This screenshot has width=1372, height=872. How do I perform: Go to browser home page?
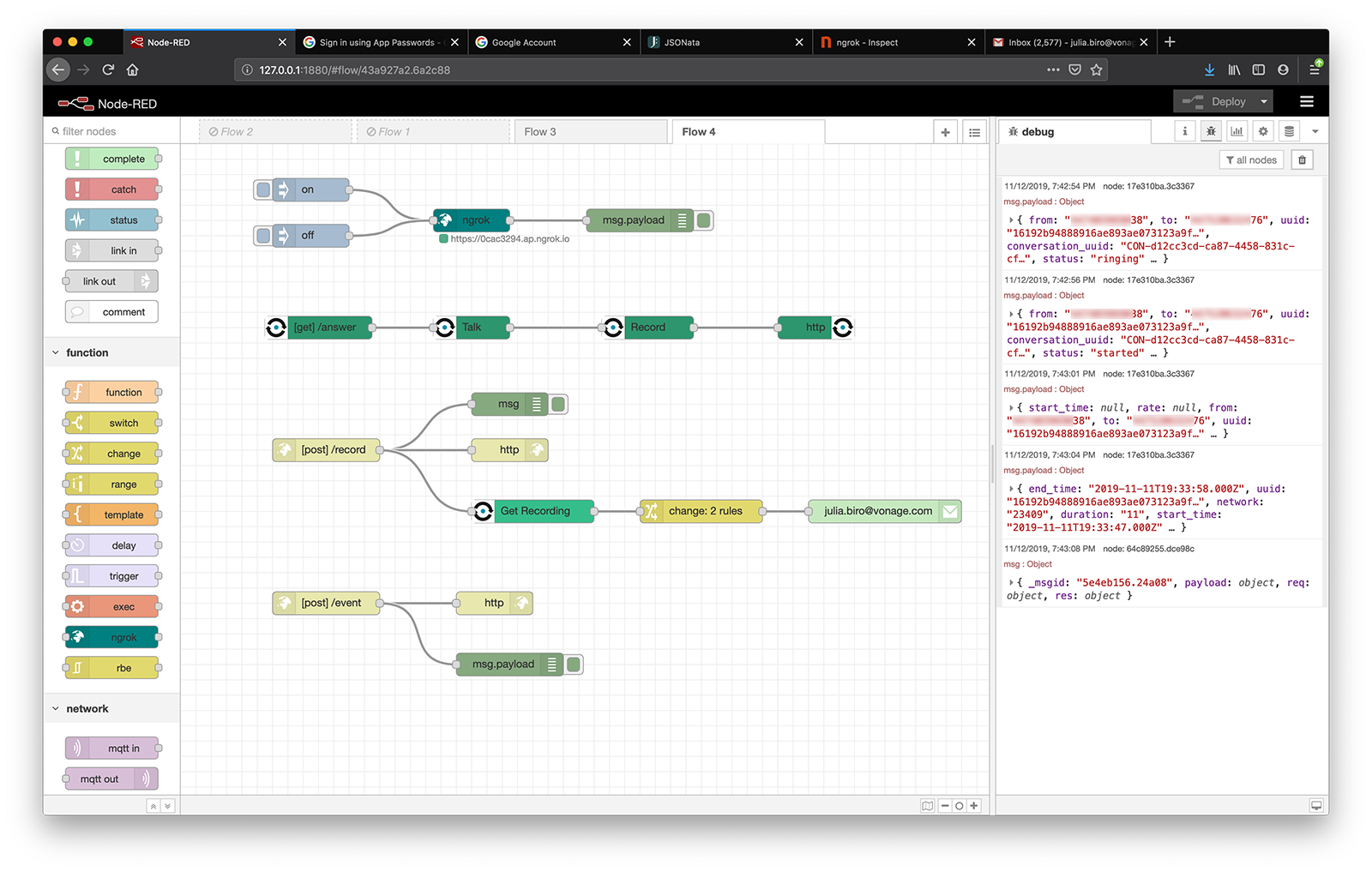[132, 70]
